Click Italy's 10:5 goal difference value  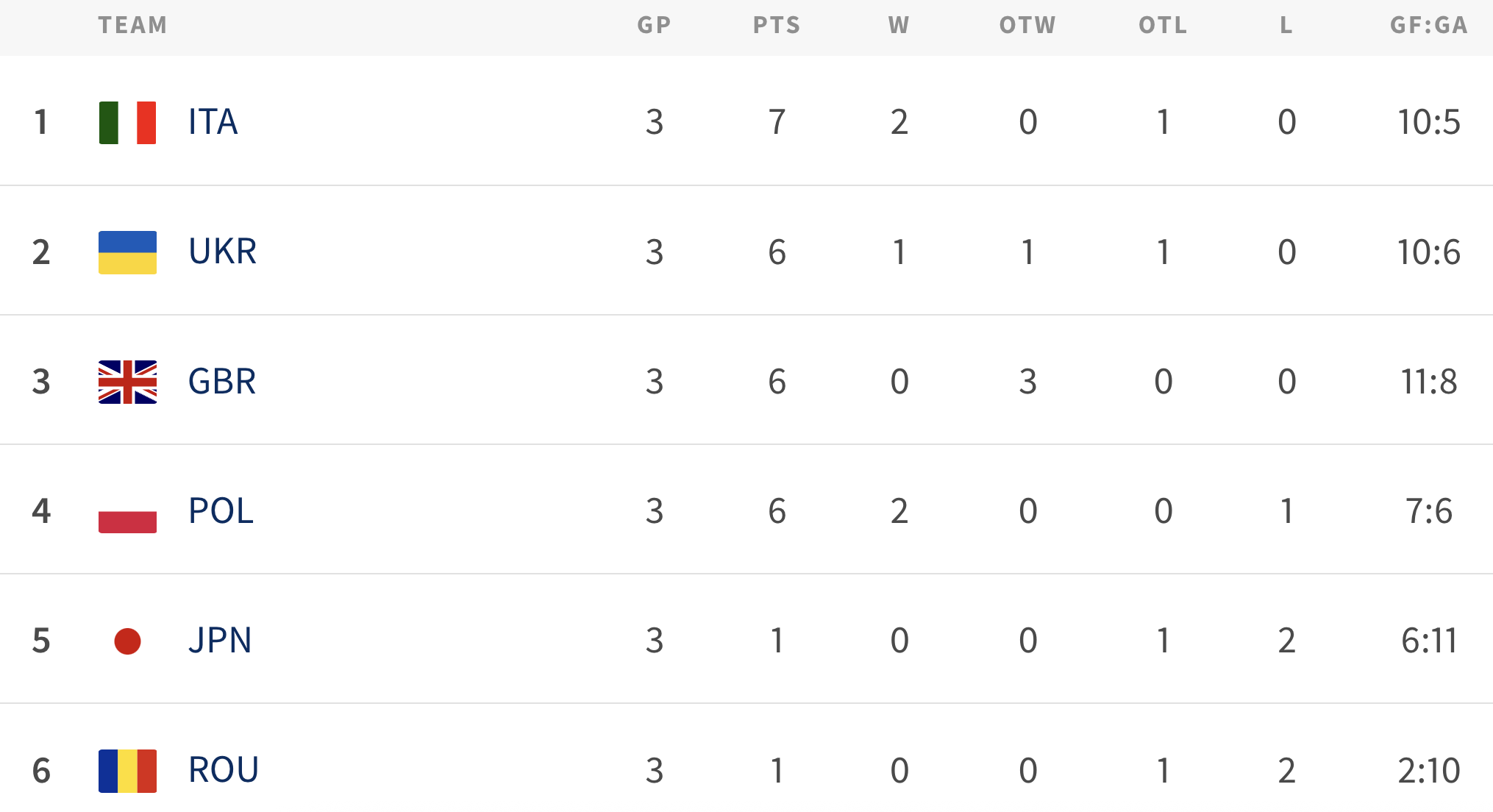(x=1428, y=122)
